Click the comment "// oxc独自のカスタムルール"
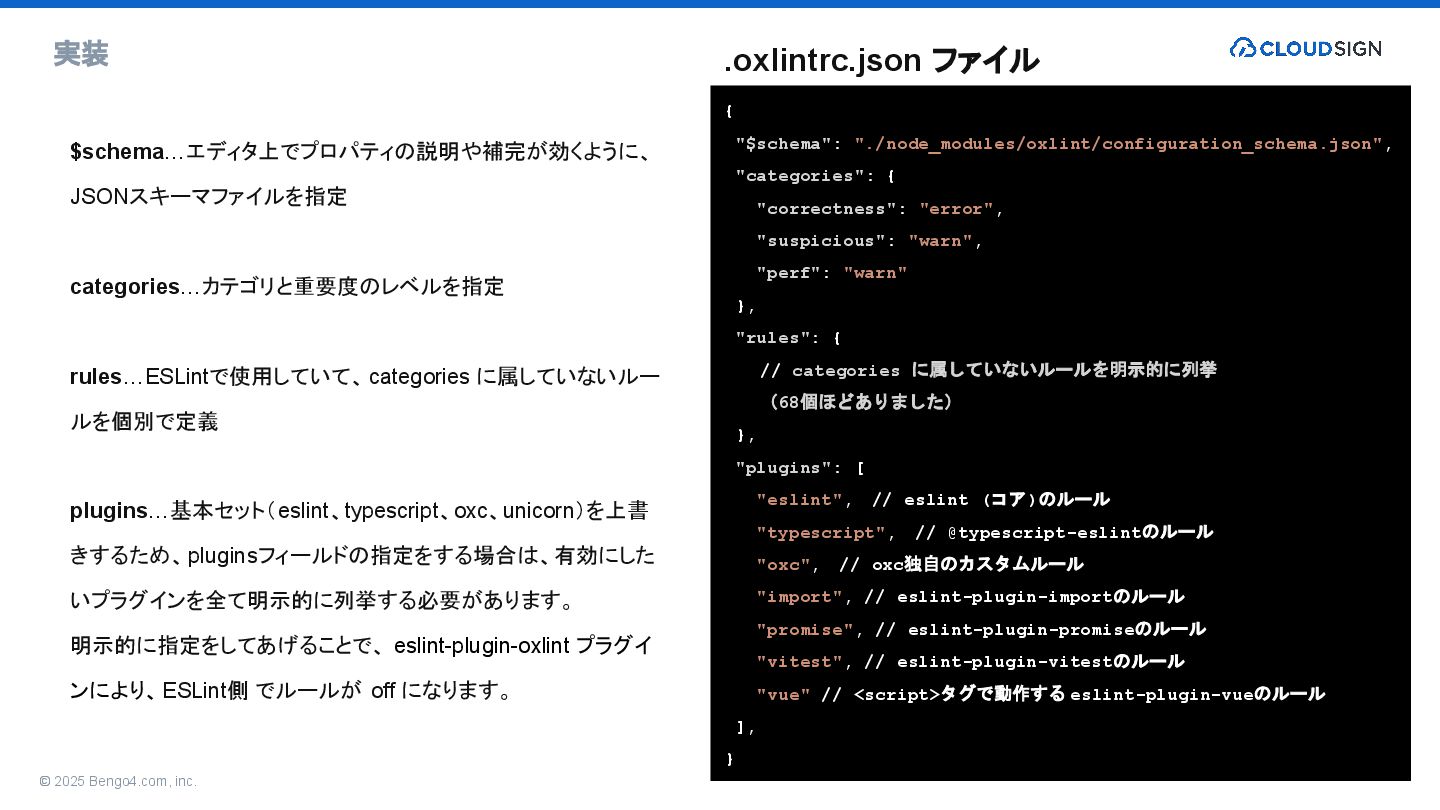This screenshot has width=1440, height=810. pos(961,565)
